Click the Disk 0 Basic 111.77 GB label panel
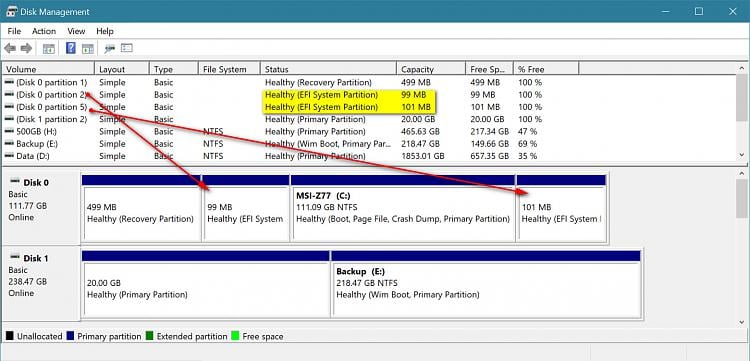The image size is (750, 361). pyautogui.click(x=41, y=207)
